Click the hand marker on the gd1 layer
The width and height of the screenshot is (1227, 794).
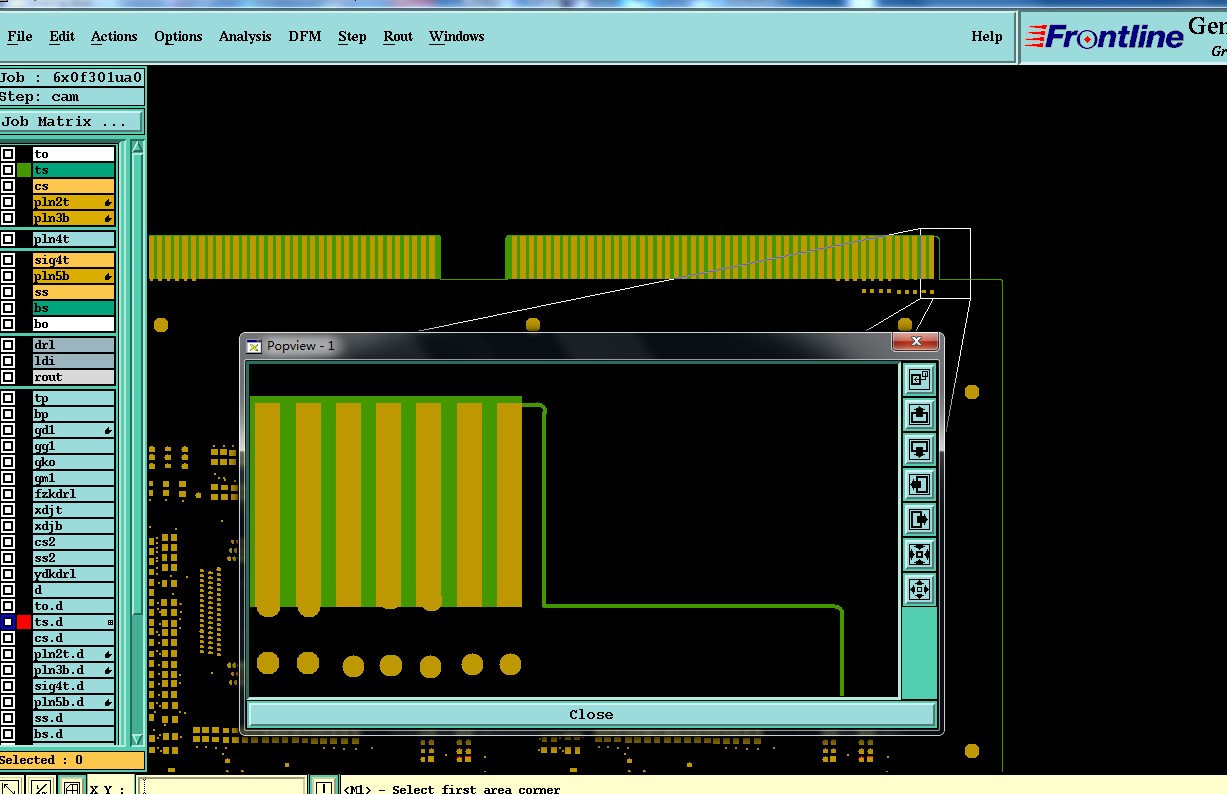pos(108,430)
